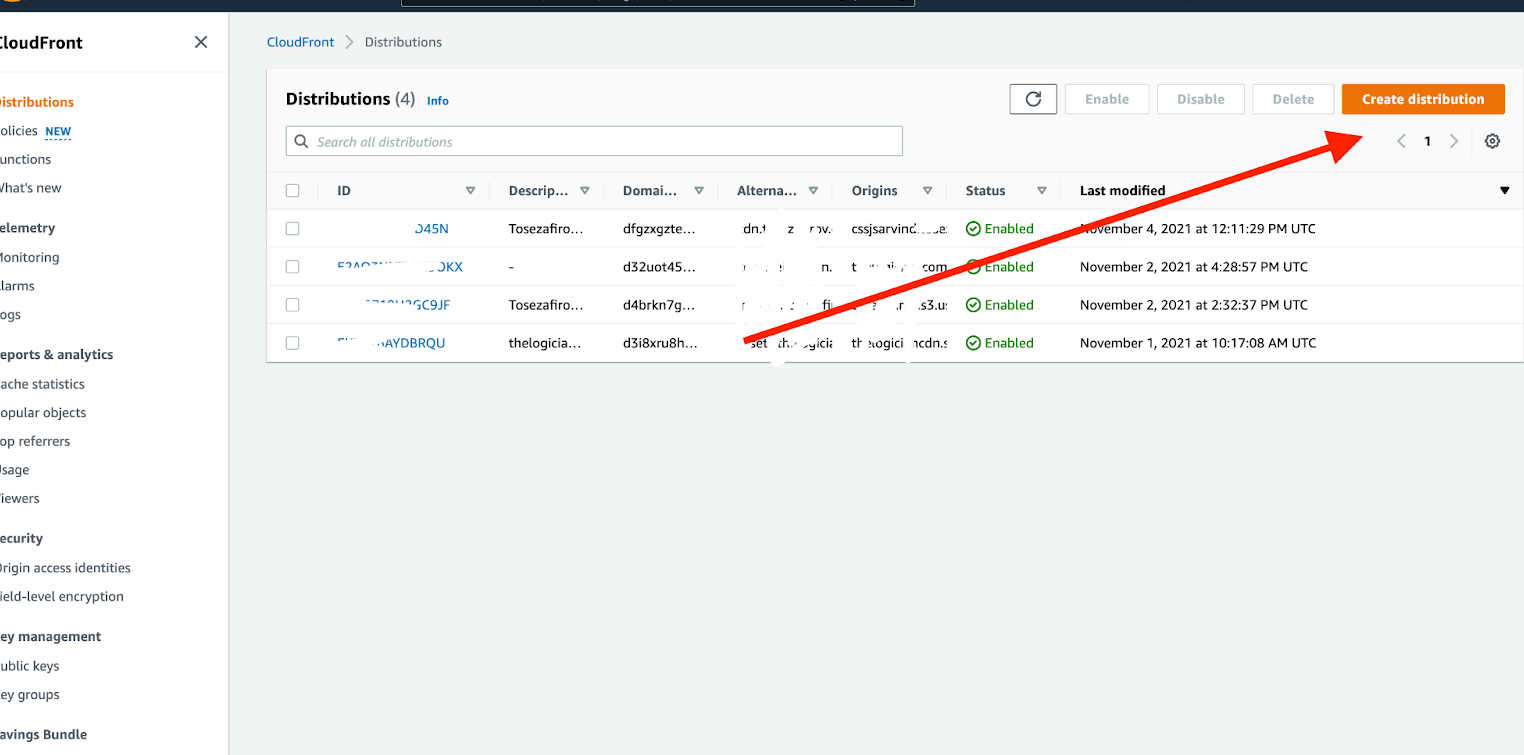This screenshot has height=755, width=1524.
Task: Sort by Domain name column arrow
Action: pos(699,190)
